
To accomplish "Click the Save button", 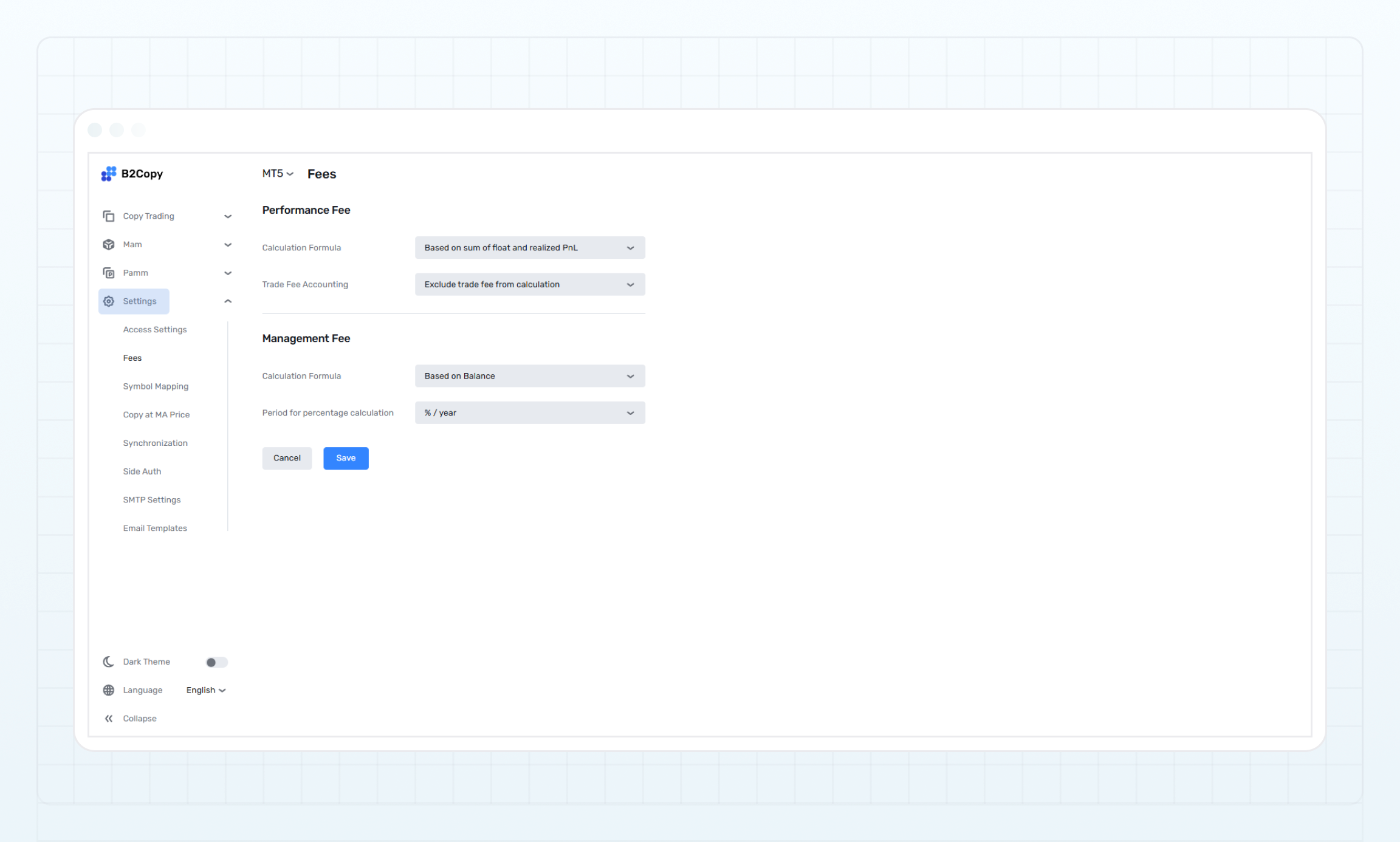I will (x=346, y=458).
